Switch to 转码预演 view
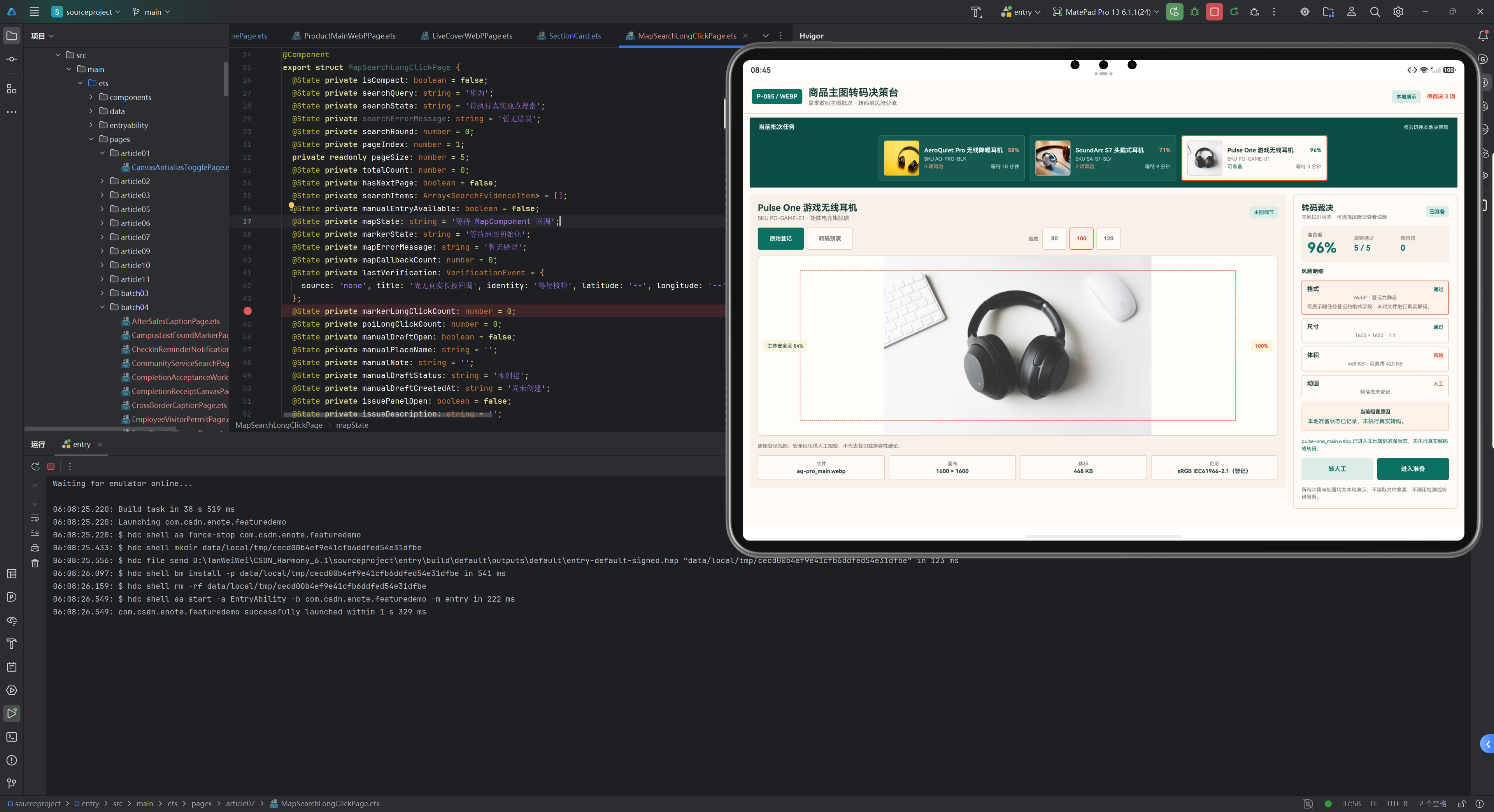The height and width of the screenshot is (812, 1494). coord(829,238)
